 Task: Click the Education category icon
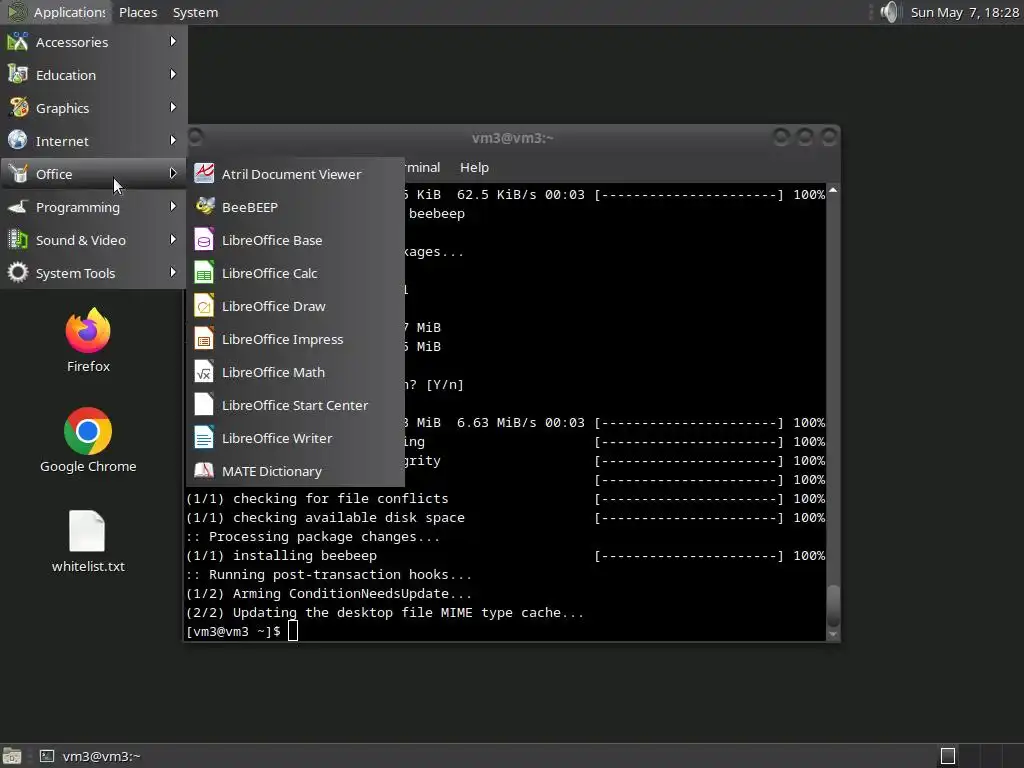click(x=18, y=74)
